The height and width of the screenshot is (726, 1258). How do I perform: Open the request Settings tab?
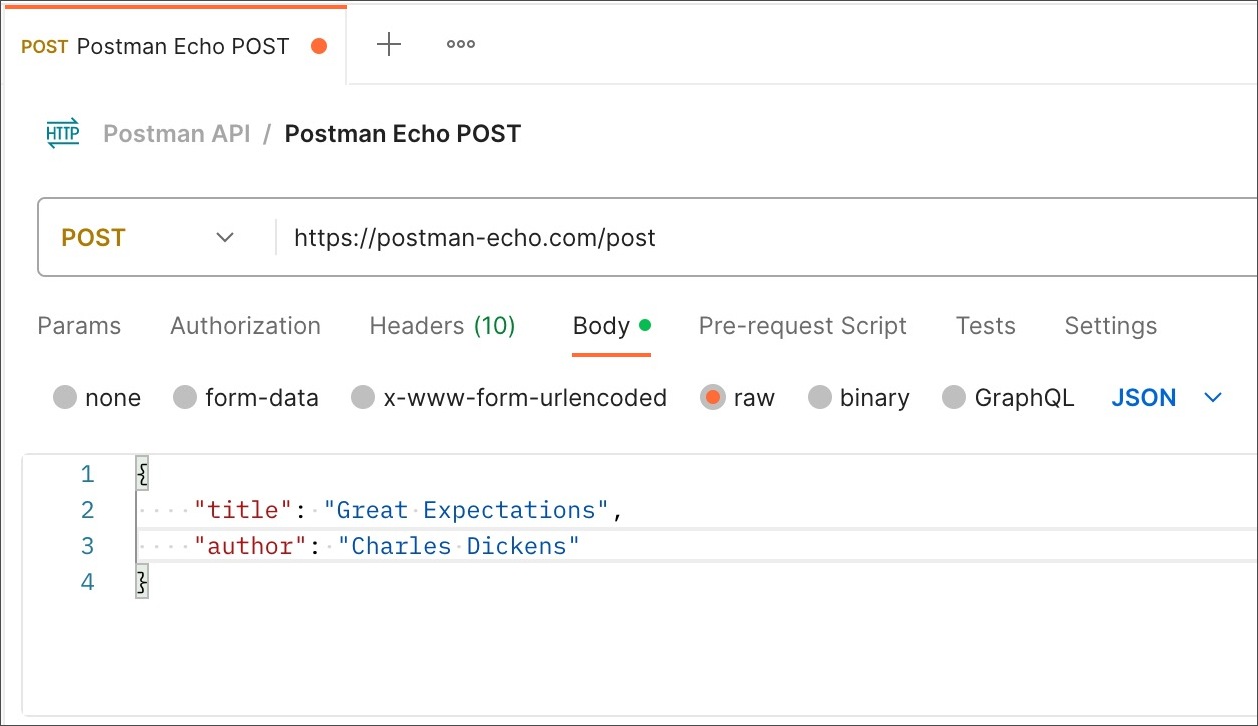[1110, 326]
